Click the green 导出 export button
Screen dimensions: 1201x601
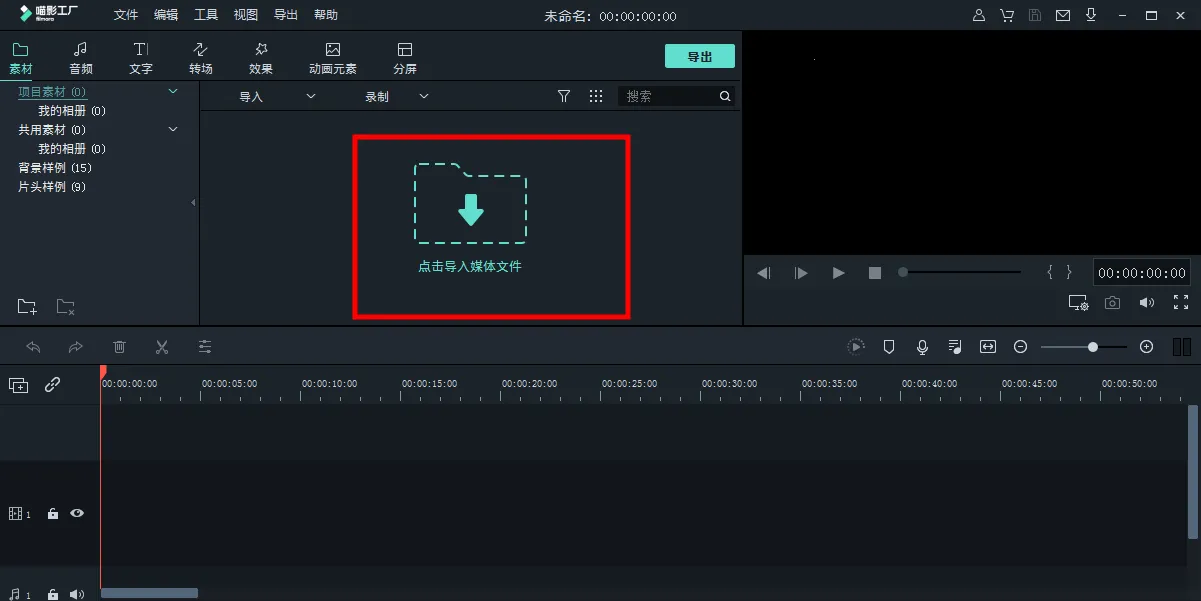(699, 57)
